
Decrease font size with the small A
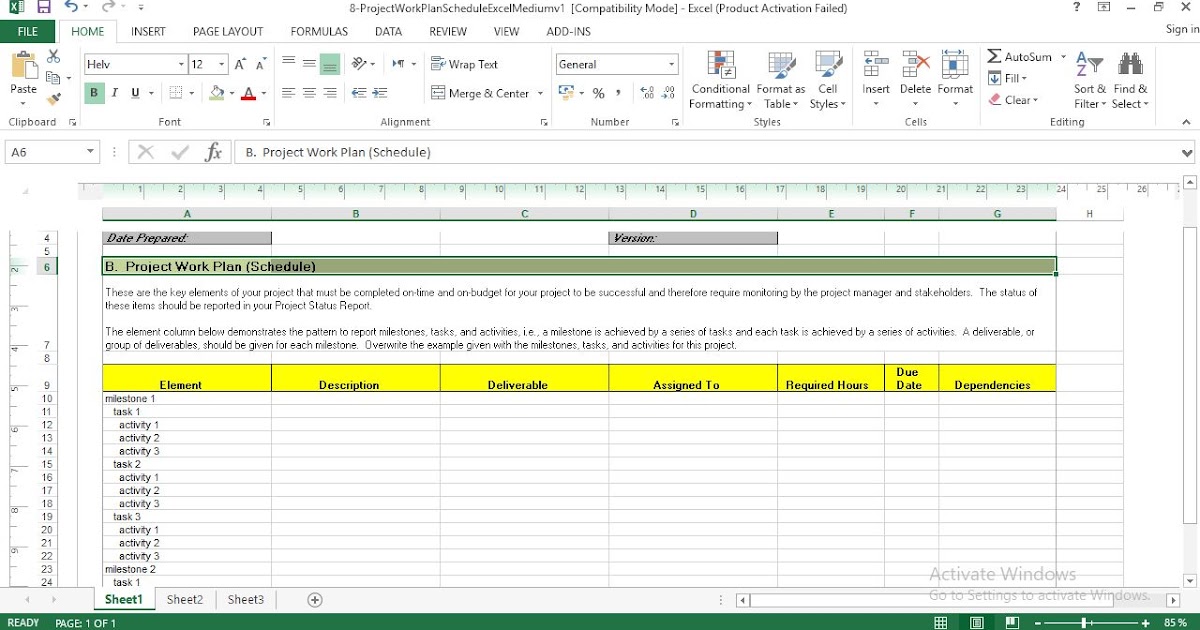261,64
